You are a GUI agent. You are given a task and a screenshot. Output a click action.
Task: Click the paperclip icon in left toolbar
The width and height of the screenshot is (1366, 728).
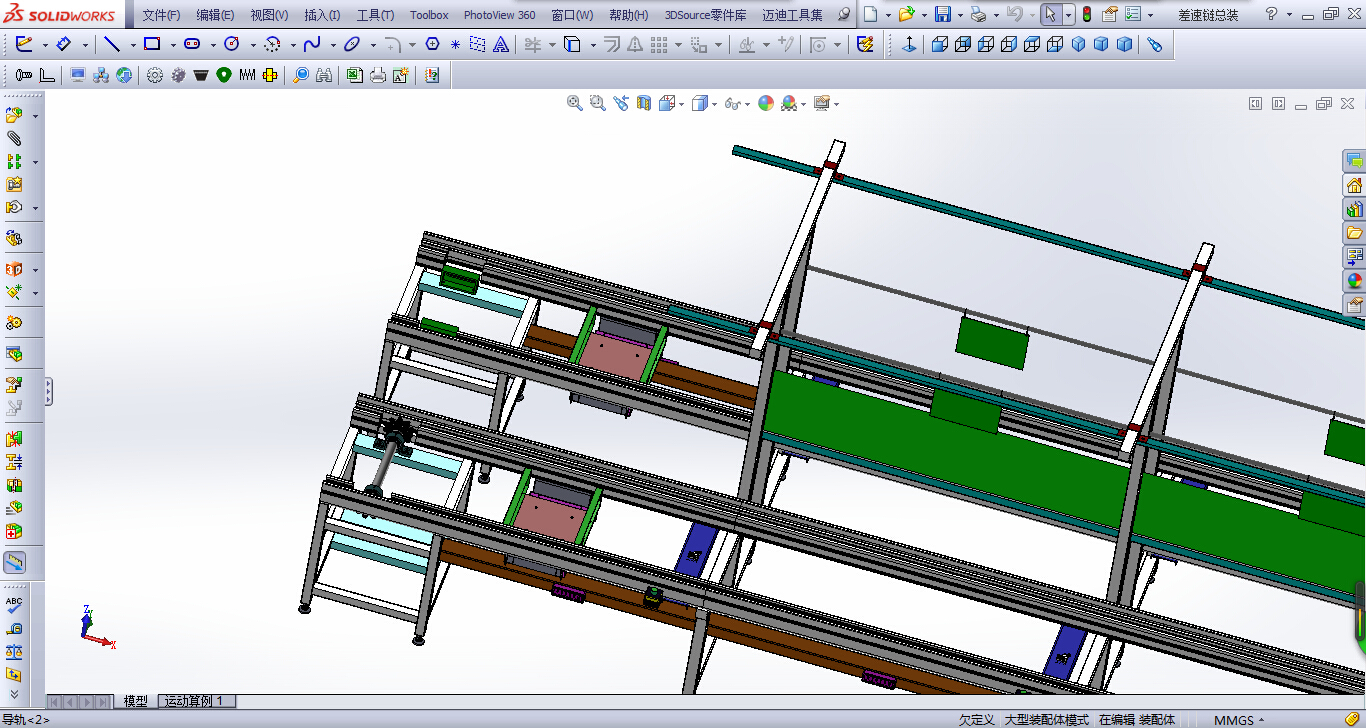pos(14,138)
